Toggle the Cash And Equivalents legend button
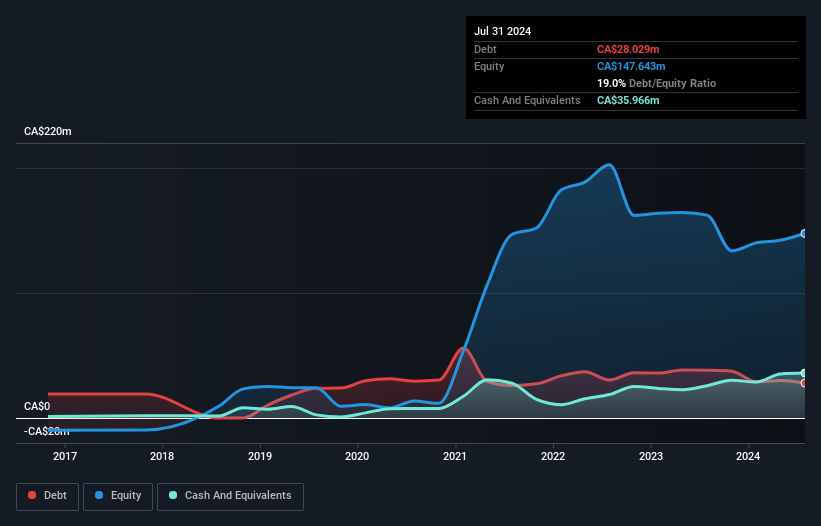 230,496
